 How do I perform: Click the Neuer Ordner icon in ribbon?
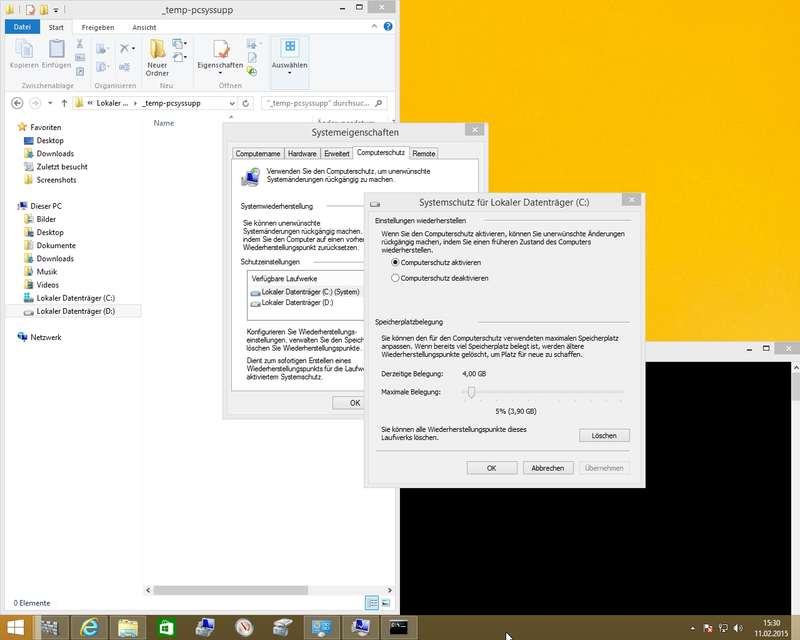click(x=157, y=53)
